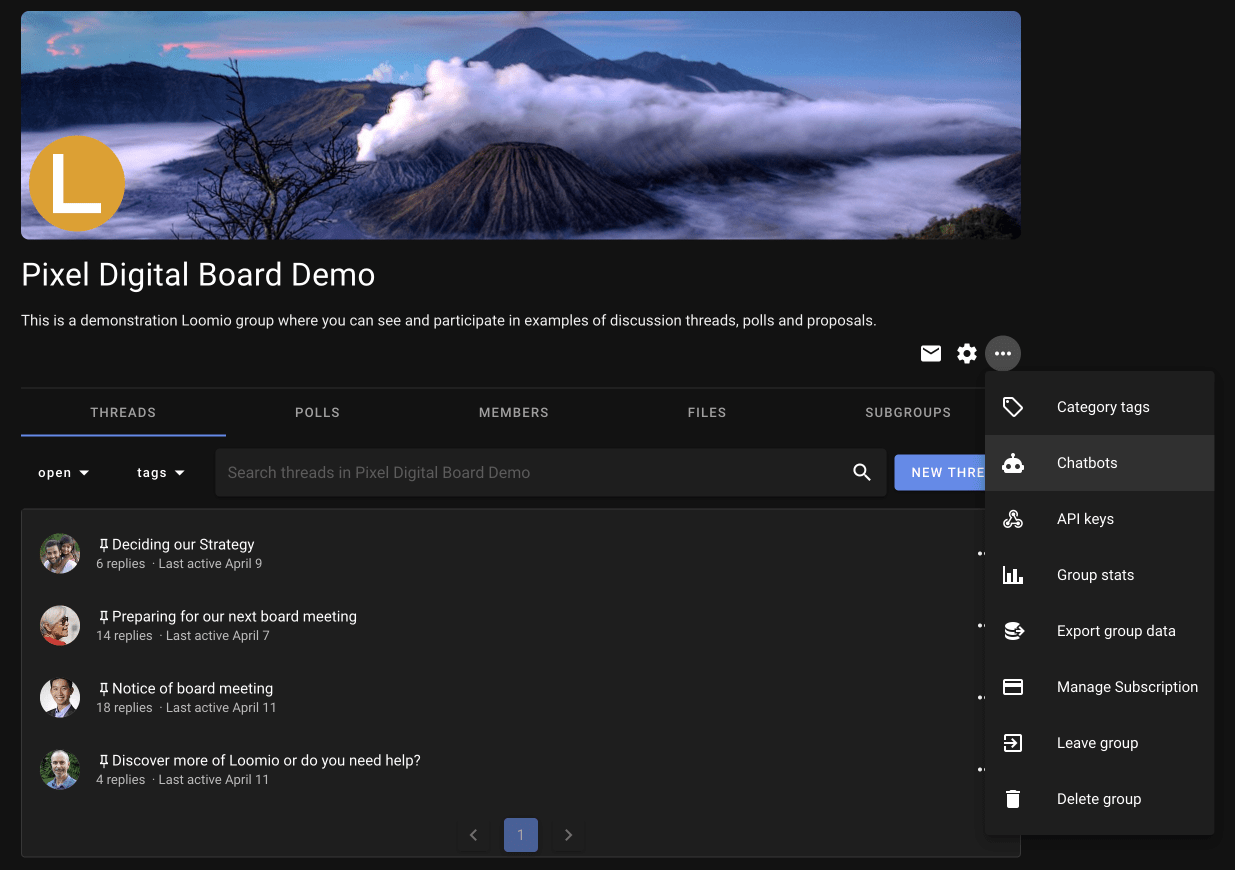
Task: Click the Export group data database icon
Action: click(1013, 631)
